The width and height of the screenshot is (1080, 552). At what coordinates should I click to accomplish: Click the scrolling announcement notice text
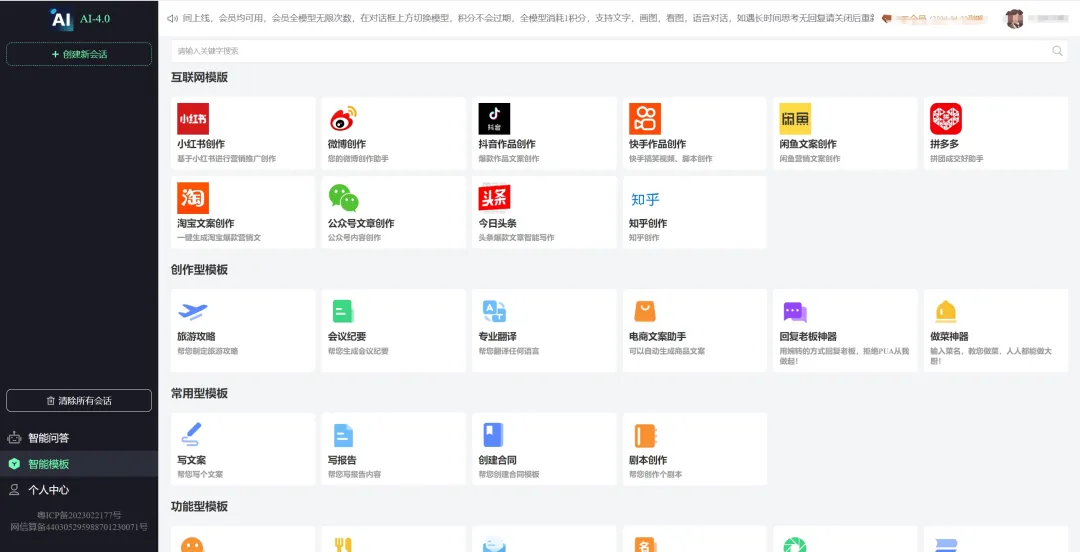point(529,18)
